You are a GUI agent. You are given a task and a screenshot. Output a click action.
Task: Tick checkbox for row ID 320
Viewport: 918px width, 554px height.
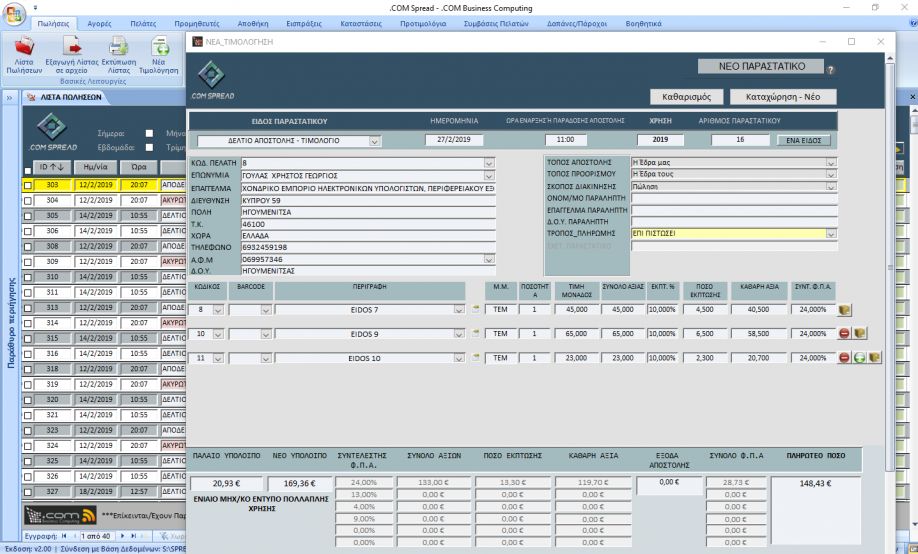tap(28, 400)
